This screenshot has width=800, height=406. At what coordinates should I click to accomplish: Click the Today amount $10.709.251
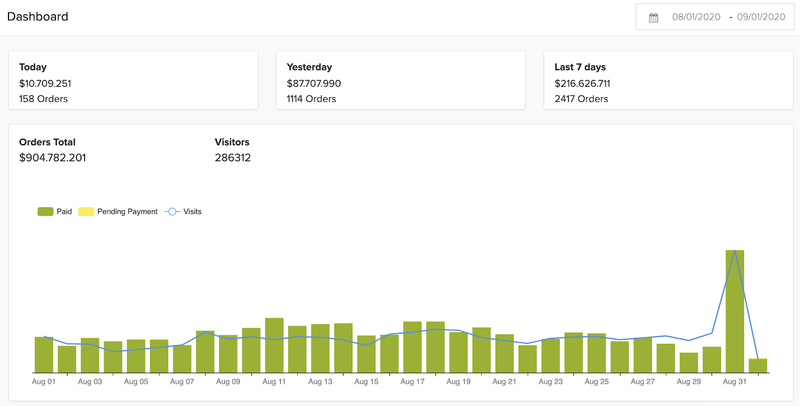[45, 83]
